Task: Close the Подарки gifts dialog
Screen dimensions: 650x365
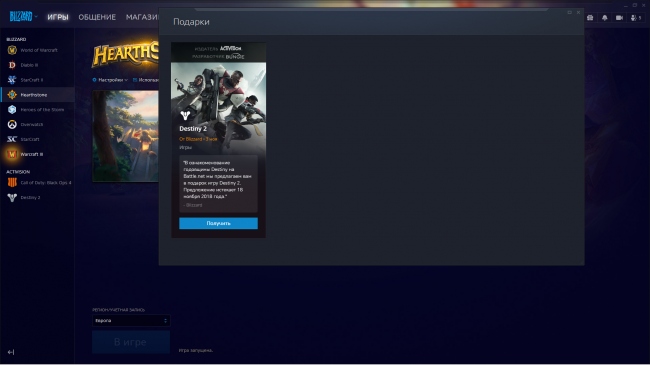Action: (x=578, y=12)
